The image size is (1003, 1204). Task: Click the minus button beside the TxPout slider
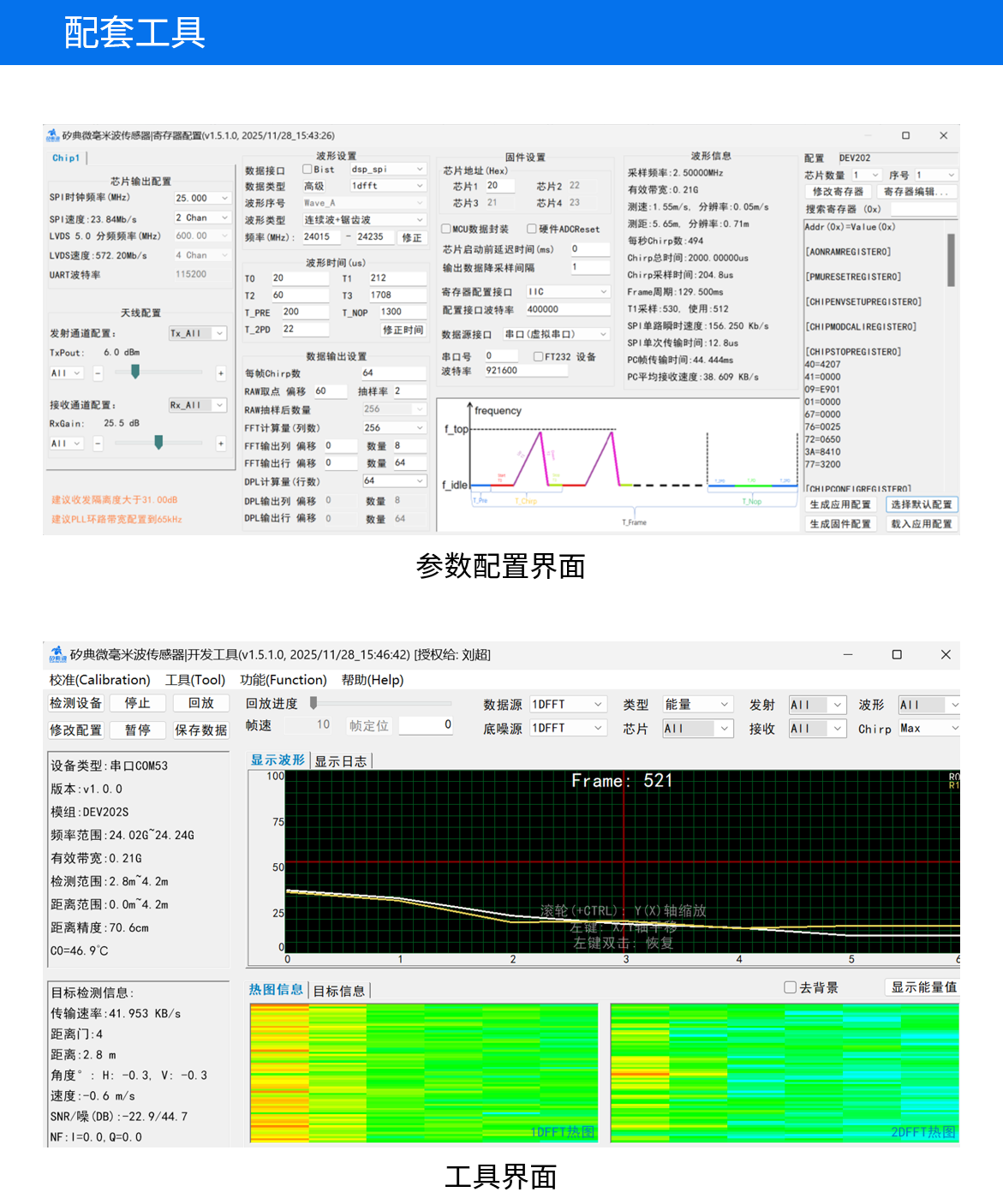click(98, 373)
